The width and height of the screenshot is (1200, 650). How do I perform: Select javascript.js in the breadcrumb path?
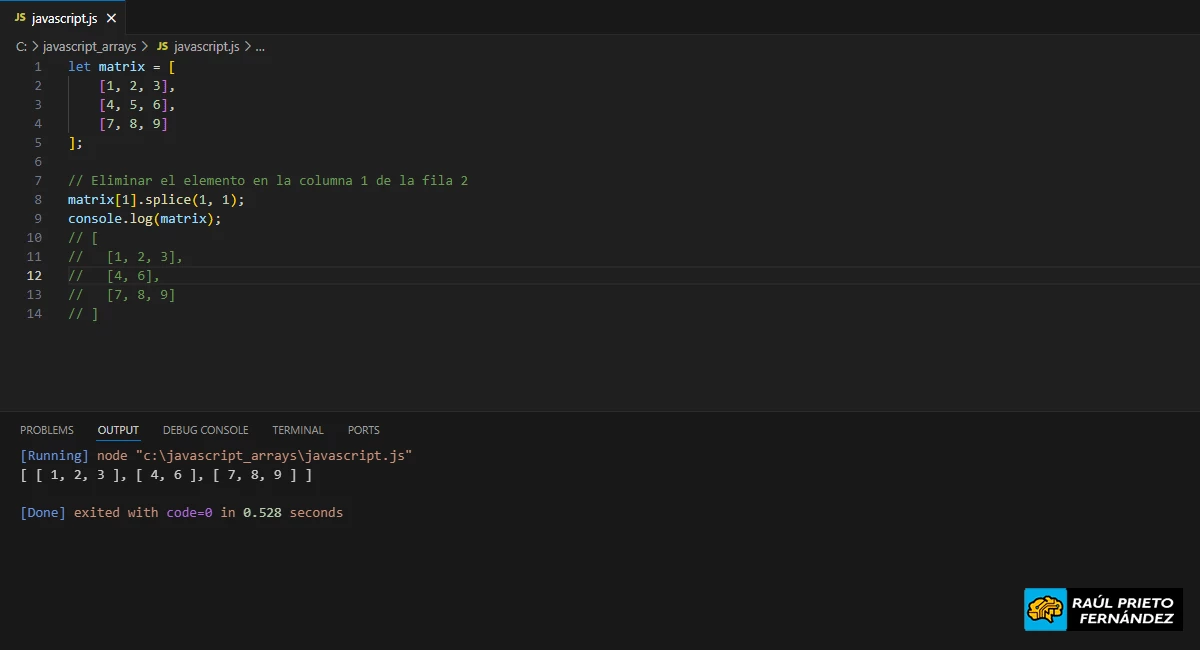coord(208,46)
